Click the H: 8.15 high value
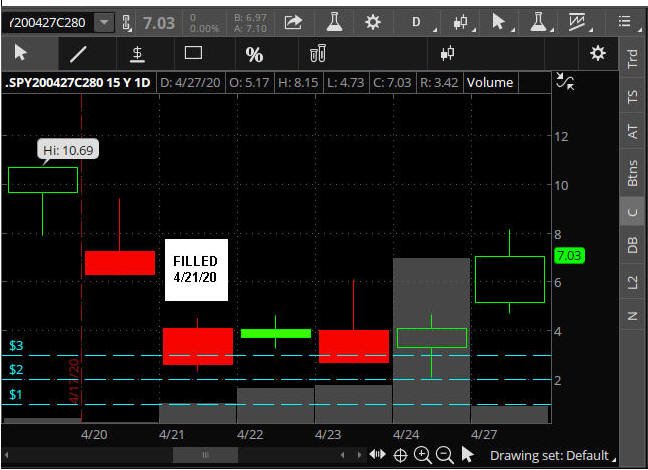 click(x=298, y=82)
